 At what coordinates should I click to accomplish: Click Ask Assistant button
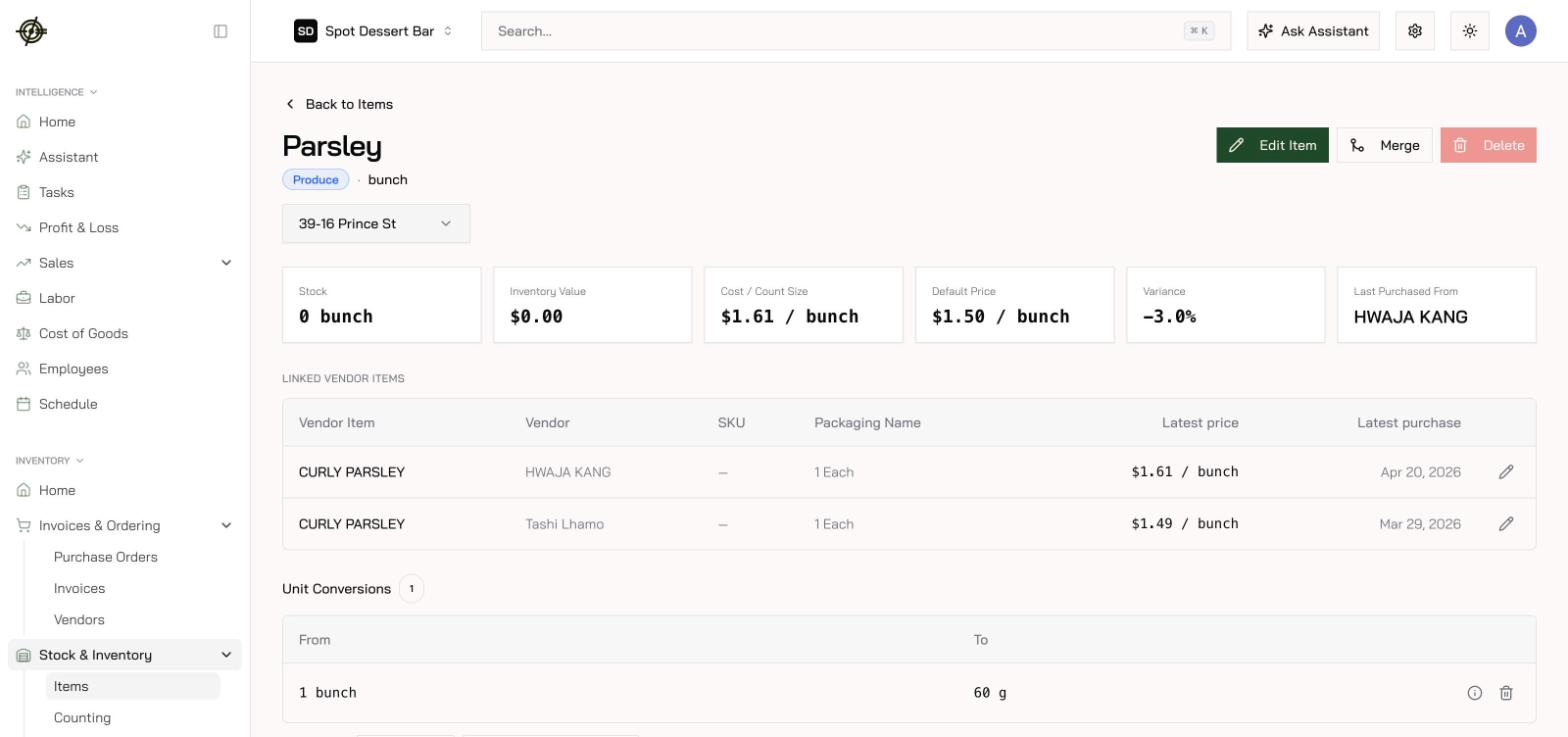1313,31
